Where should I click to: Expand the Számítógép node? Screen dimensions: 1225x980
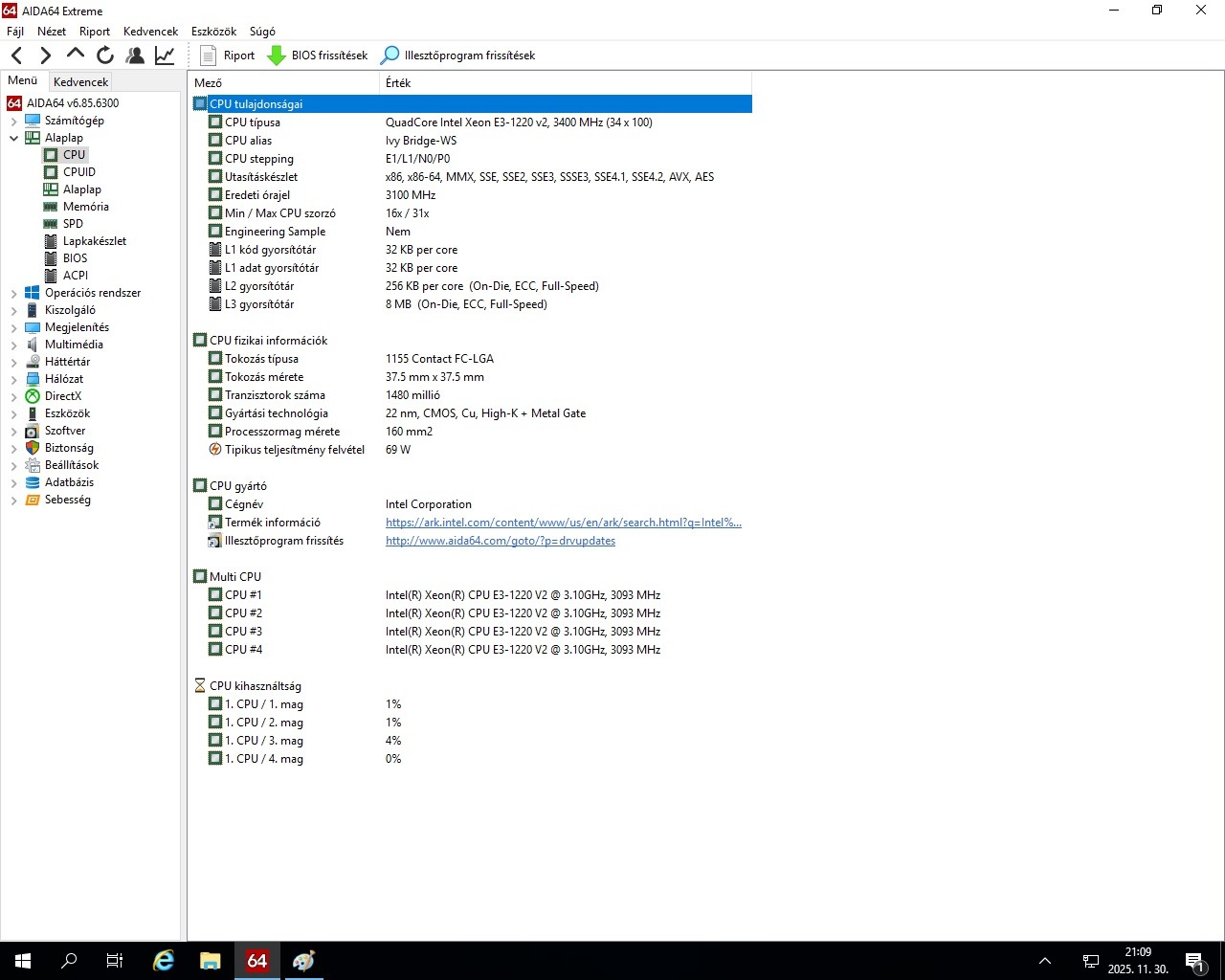[x=13, y=122]
